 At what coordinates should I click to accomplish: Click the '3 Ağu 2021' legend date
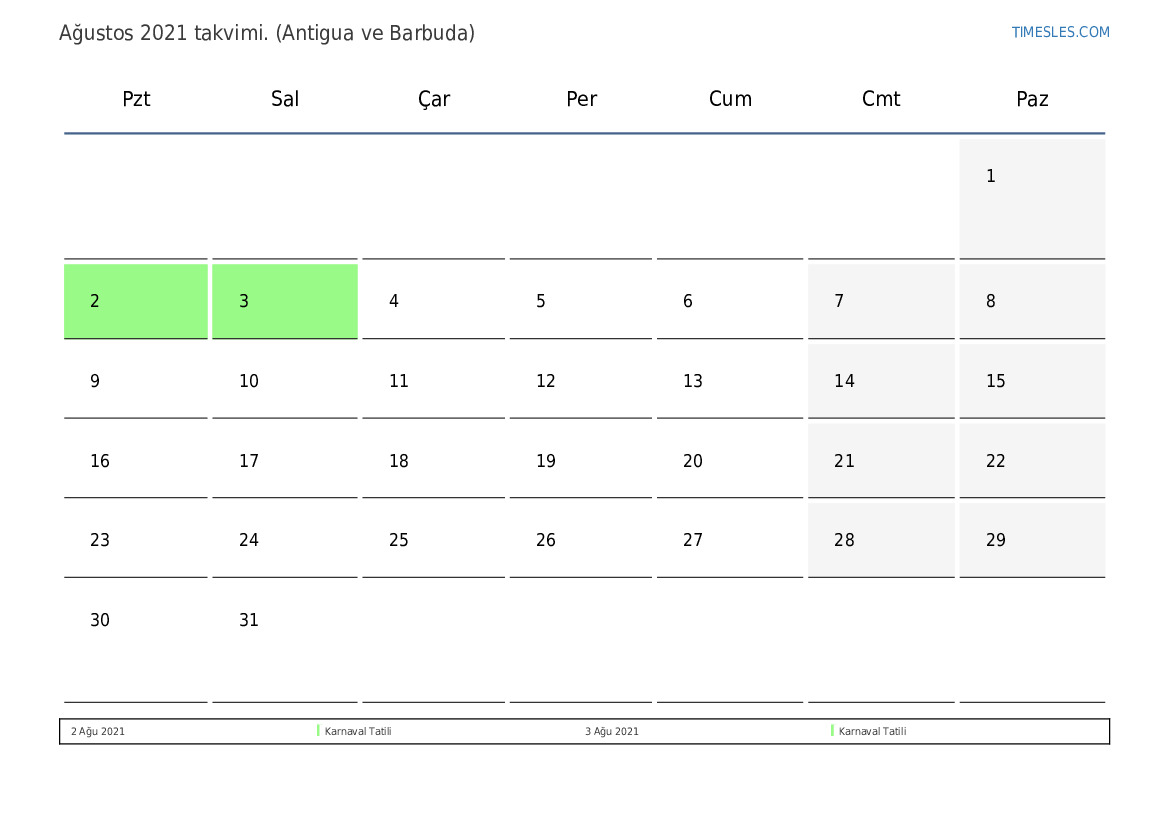[612, 731]
